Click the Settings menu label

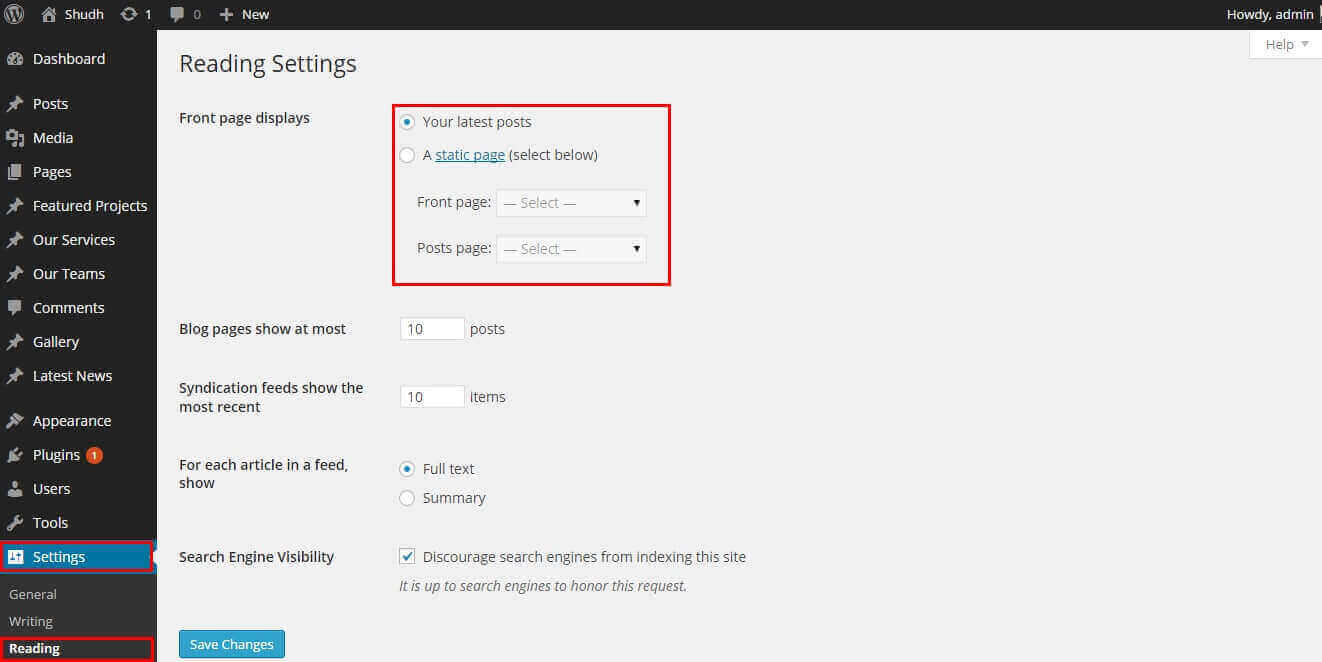(x=59, y=557)
